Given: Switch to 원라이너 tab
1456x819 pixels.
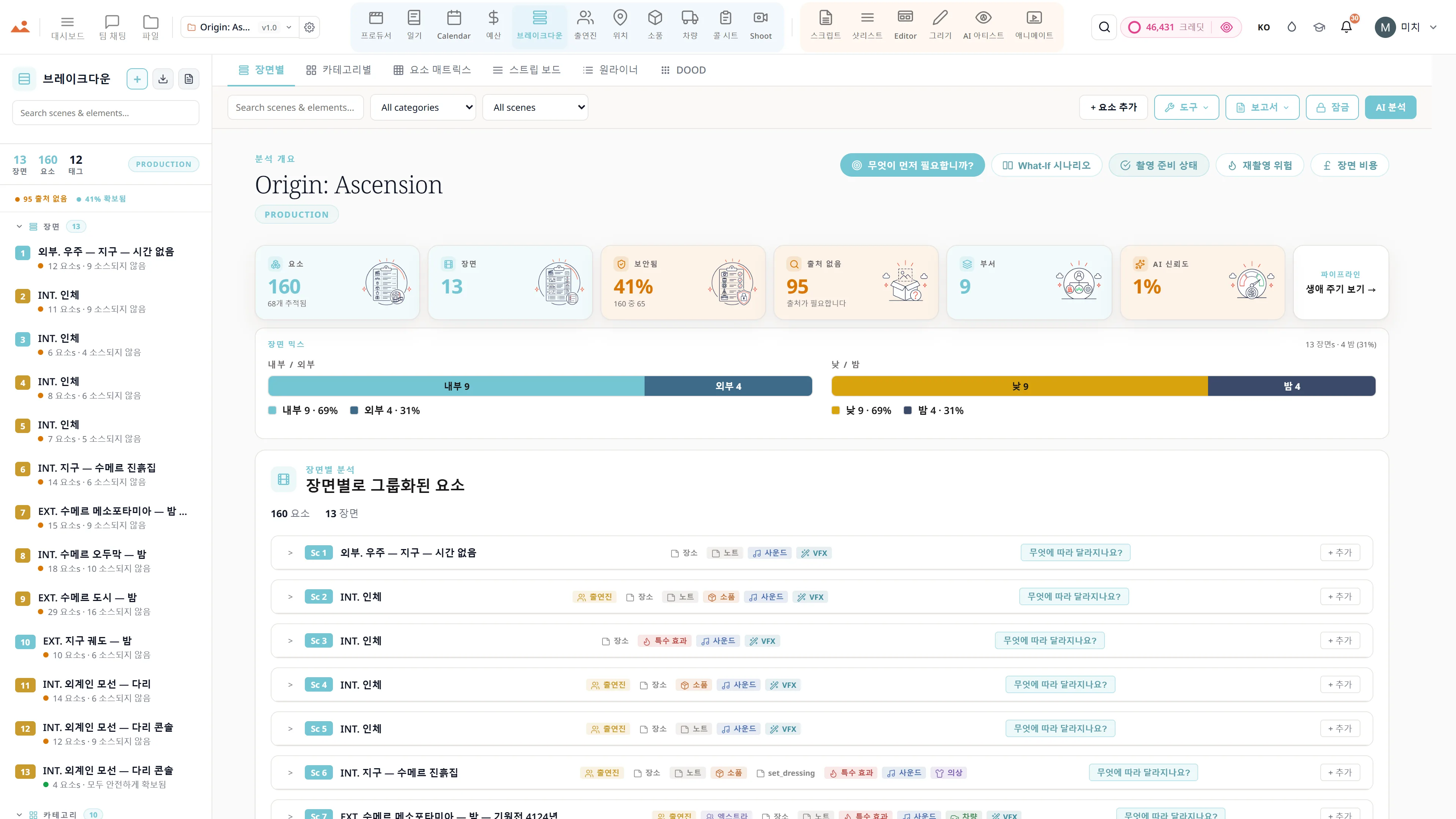Looking at the screenshot, I should coord(610,70).
